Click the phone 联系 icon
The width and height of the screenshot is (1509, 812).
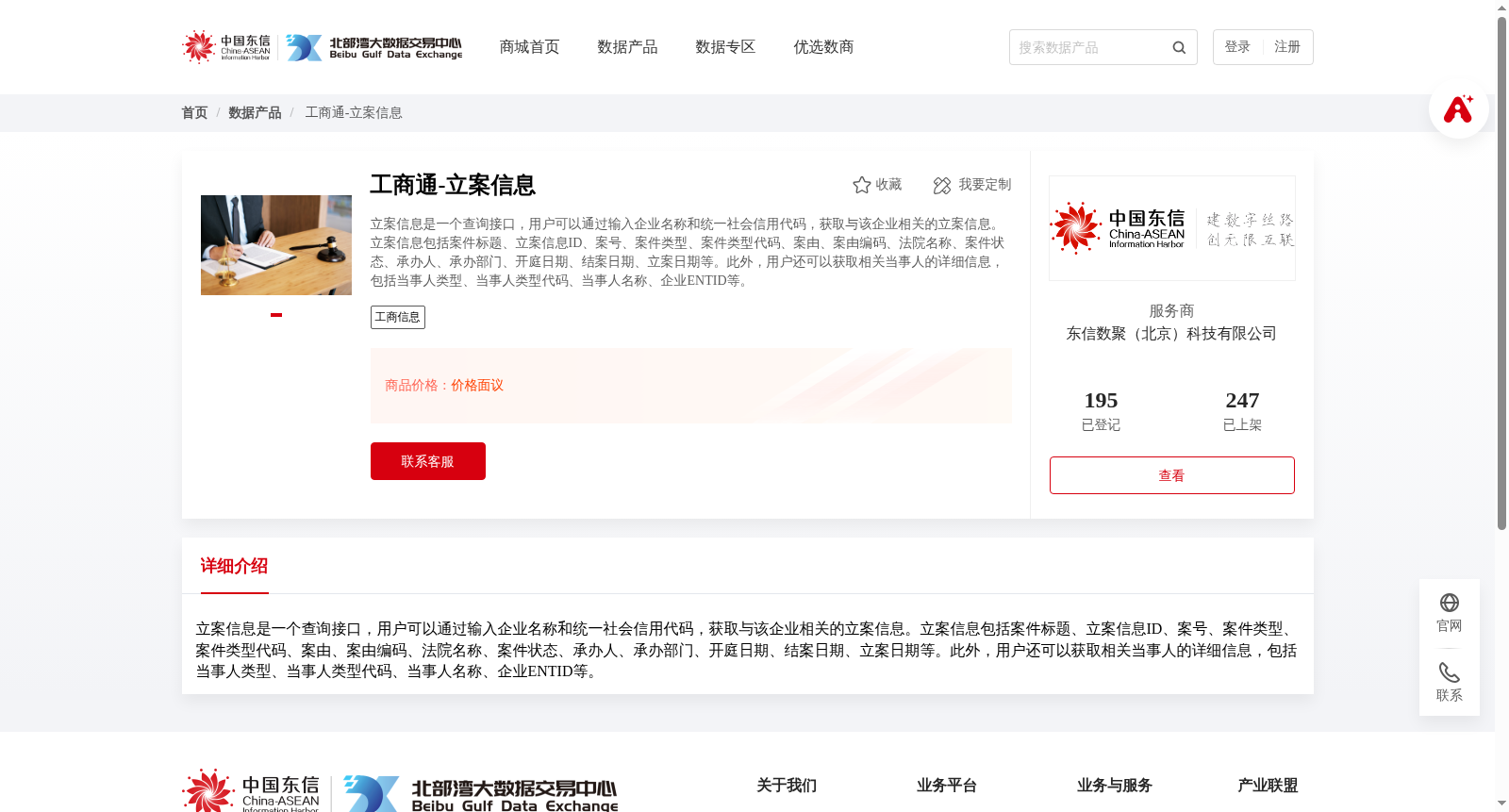[x=1450, y=672]
